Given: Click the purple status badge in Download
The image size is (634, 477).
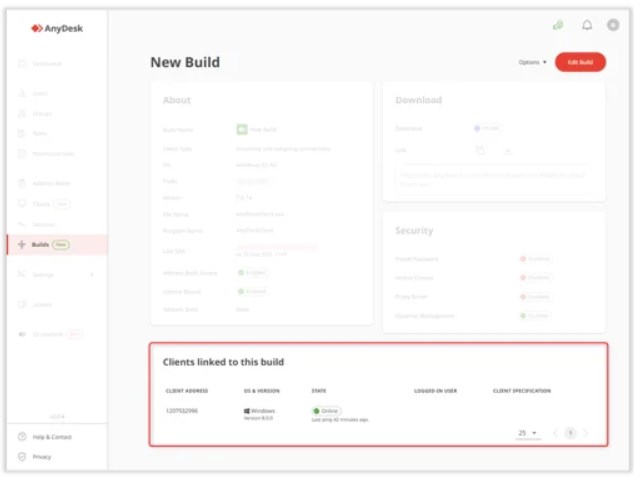Looking at the screenshot, I should pyautogui.click(x=487, y=128).
